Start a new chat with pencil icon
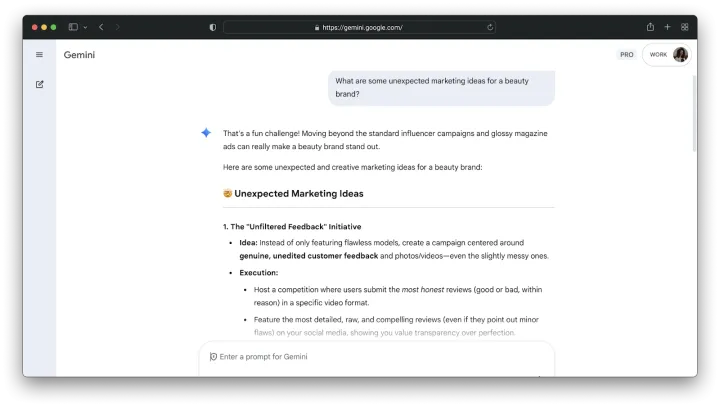 [39, 84]
